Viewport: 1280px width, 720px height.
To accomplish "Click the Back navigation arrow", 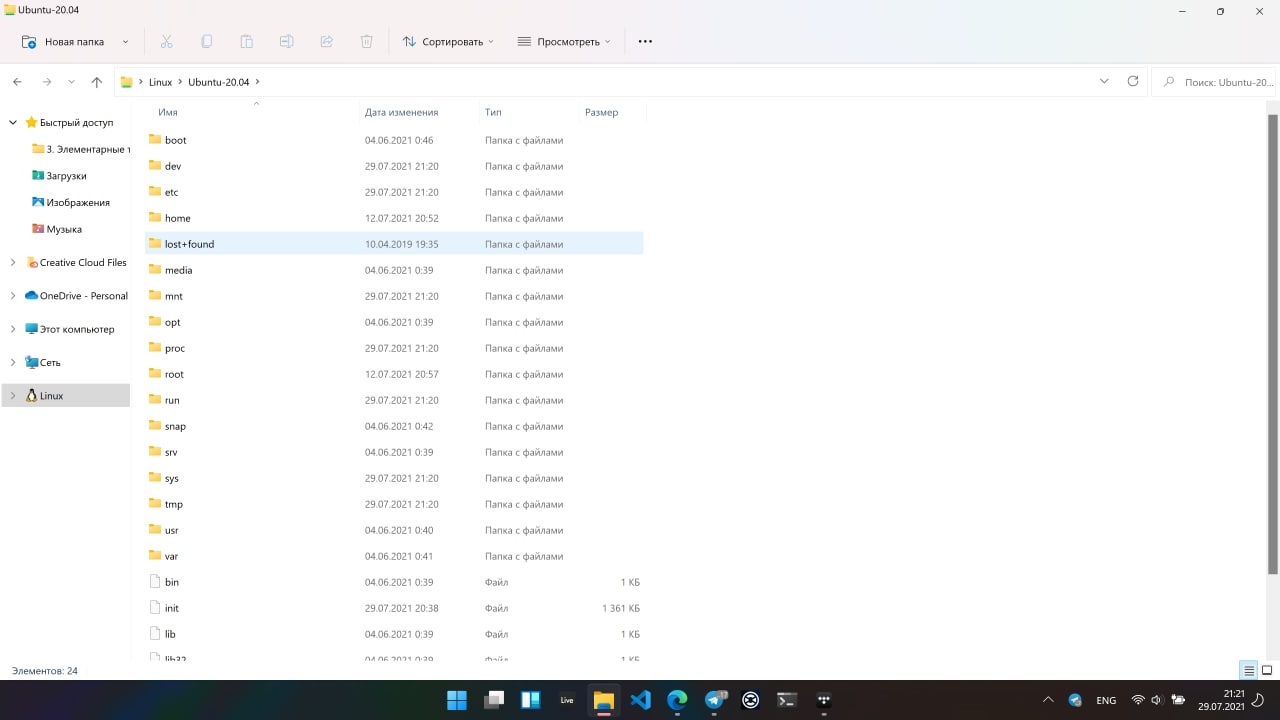I will click(x=17, y=82).
